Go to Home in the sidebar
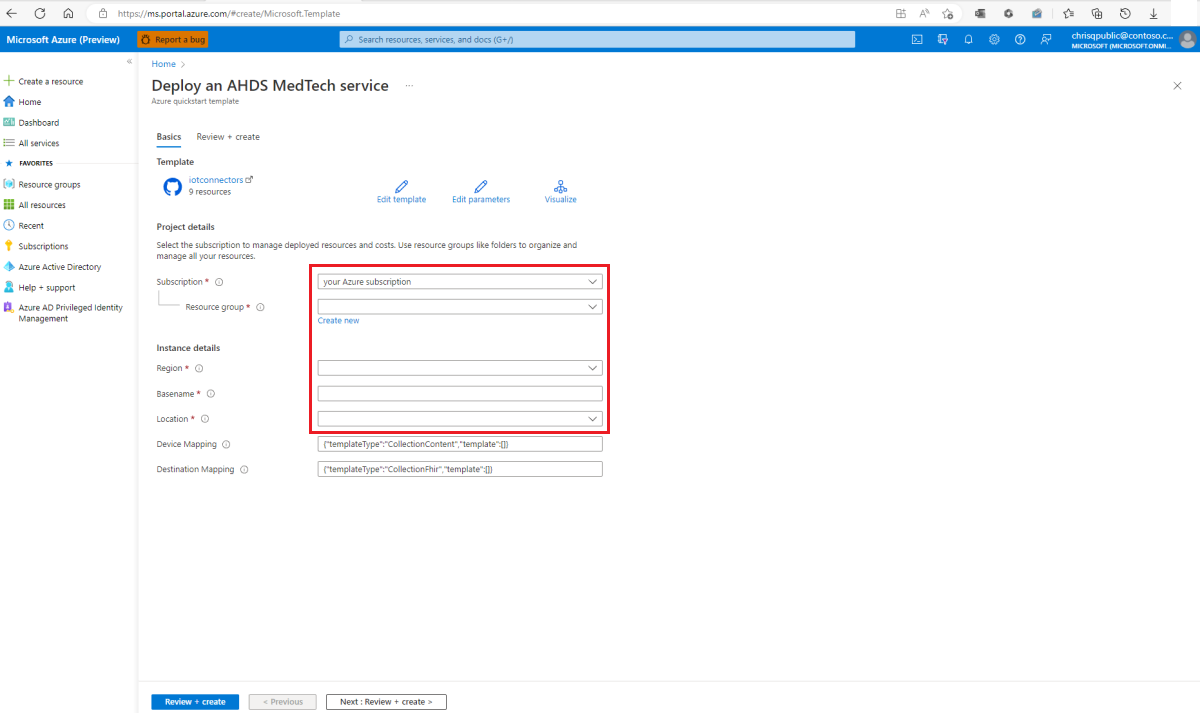This screenshot has width=1200, height=713. [30, 102]
